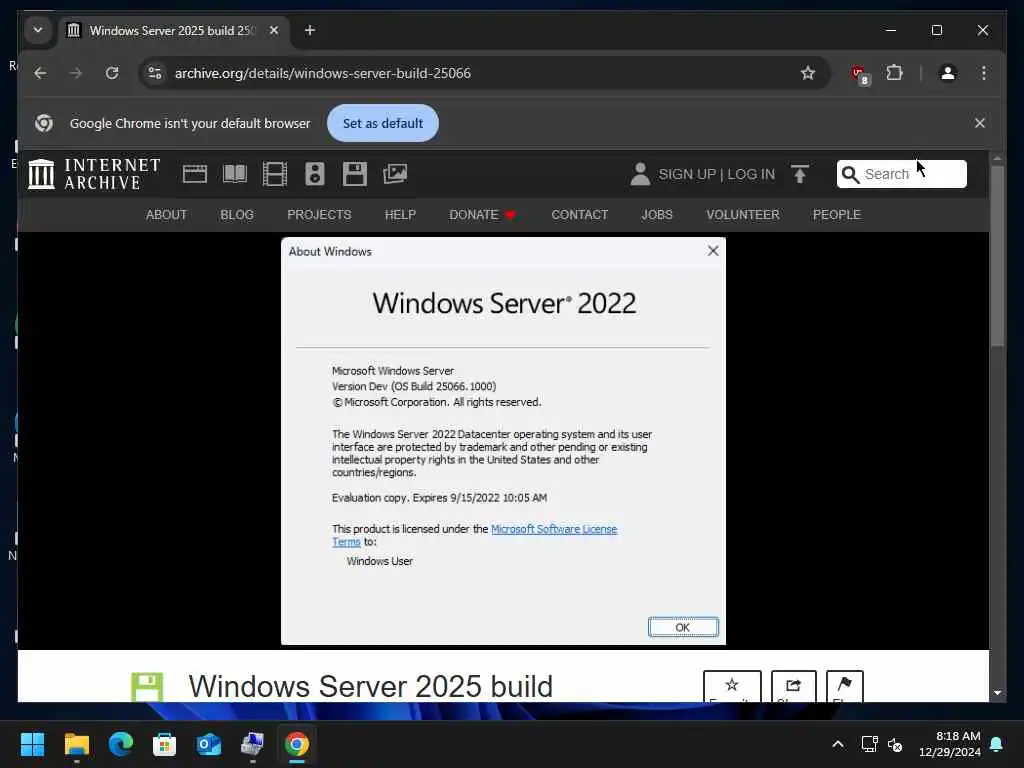Open Server Manager taskbar icon
This screenshot has width=1024, height=768.
click(252, 744)
